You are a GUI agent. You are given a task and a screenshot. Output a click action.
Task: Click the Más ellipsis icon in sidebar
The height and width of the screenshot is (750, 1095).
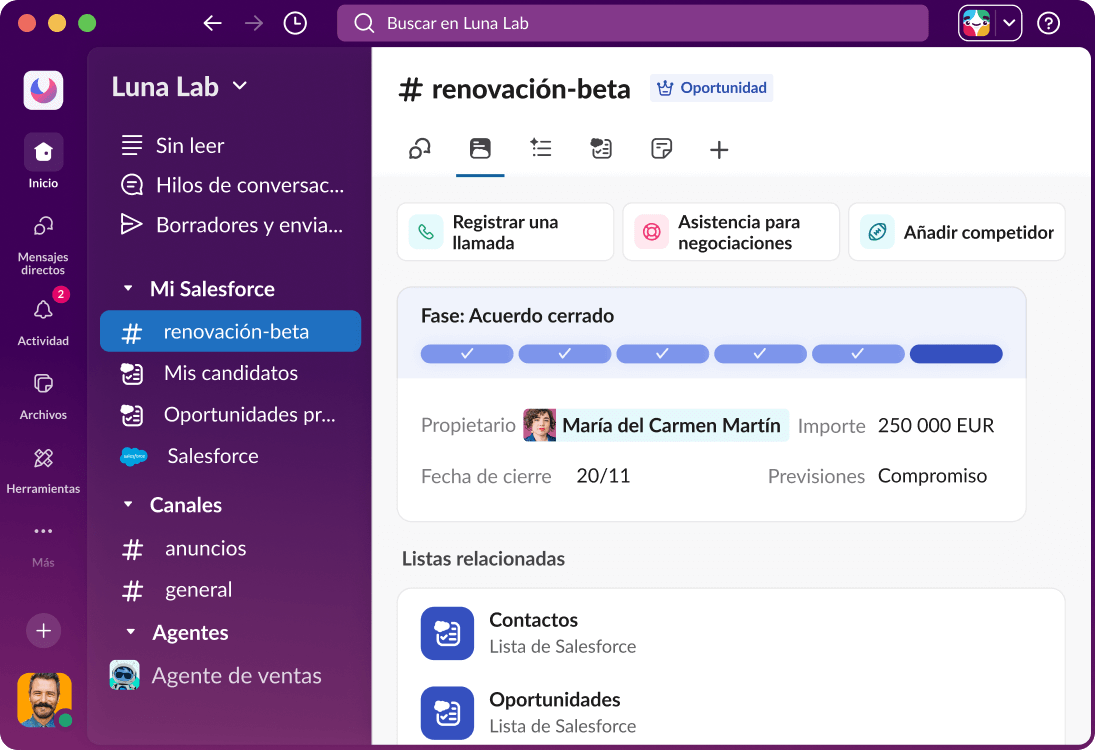pos(43,532)
